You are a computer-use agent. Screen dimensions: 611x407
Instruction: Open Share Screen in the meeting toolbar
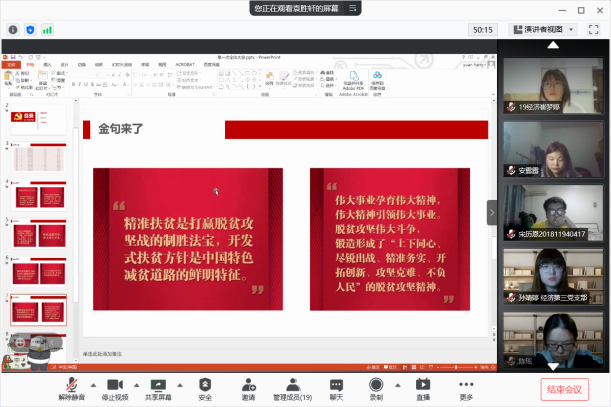[x=158, y=388]
